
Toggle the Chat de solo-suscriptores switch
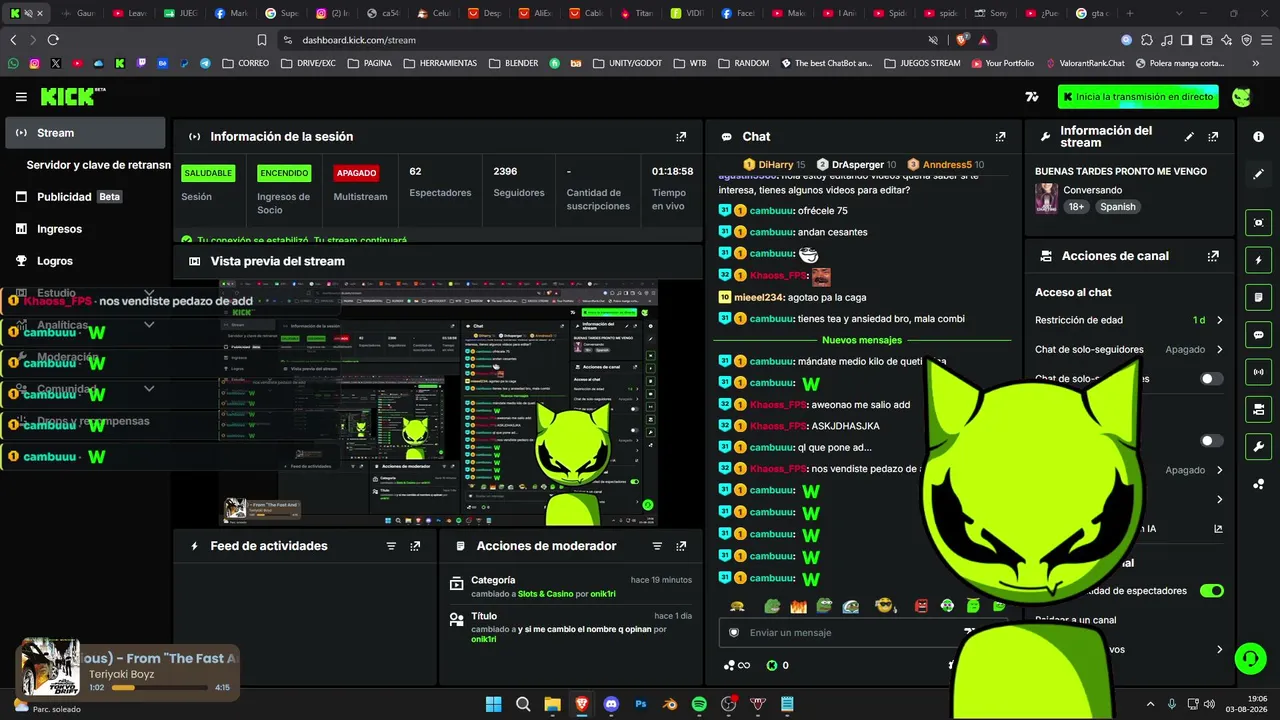[1211, 379]
